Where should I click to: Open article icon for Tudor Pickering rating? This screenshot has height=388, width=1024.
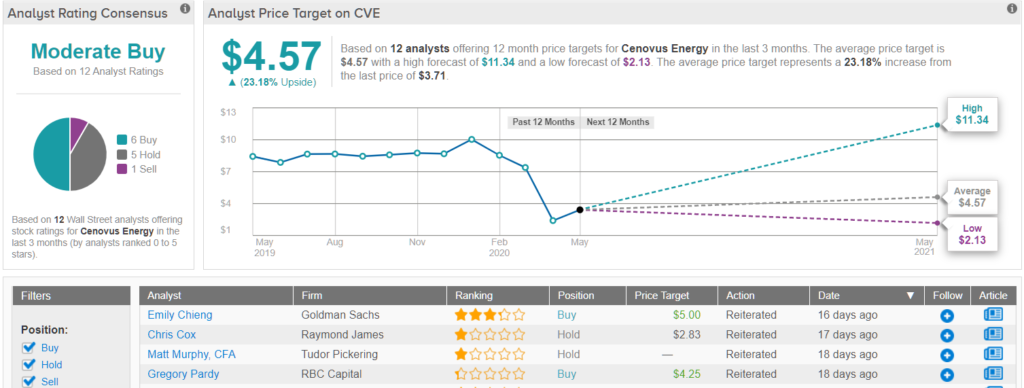993,355
